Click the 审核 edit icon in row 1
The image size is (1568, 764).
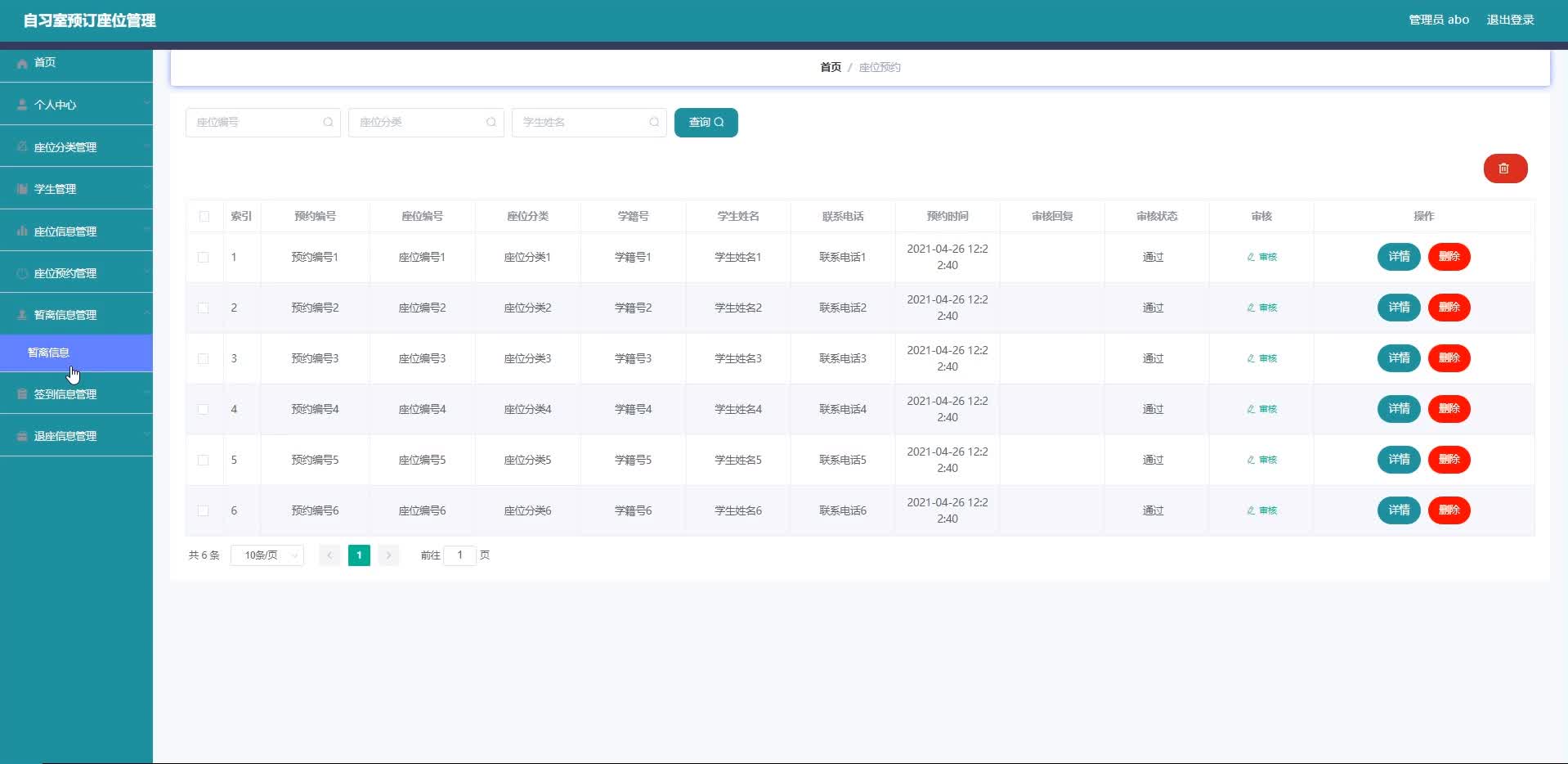(x=1251, y=257)
